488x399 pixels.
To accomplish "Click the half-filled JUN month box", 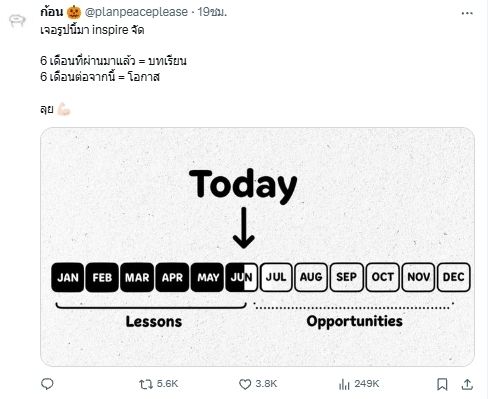I will coord(241,277).
